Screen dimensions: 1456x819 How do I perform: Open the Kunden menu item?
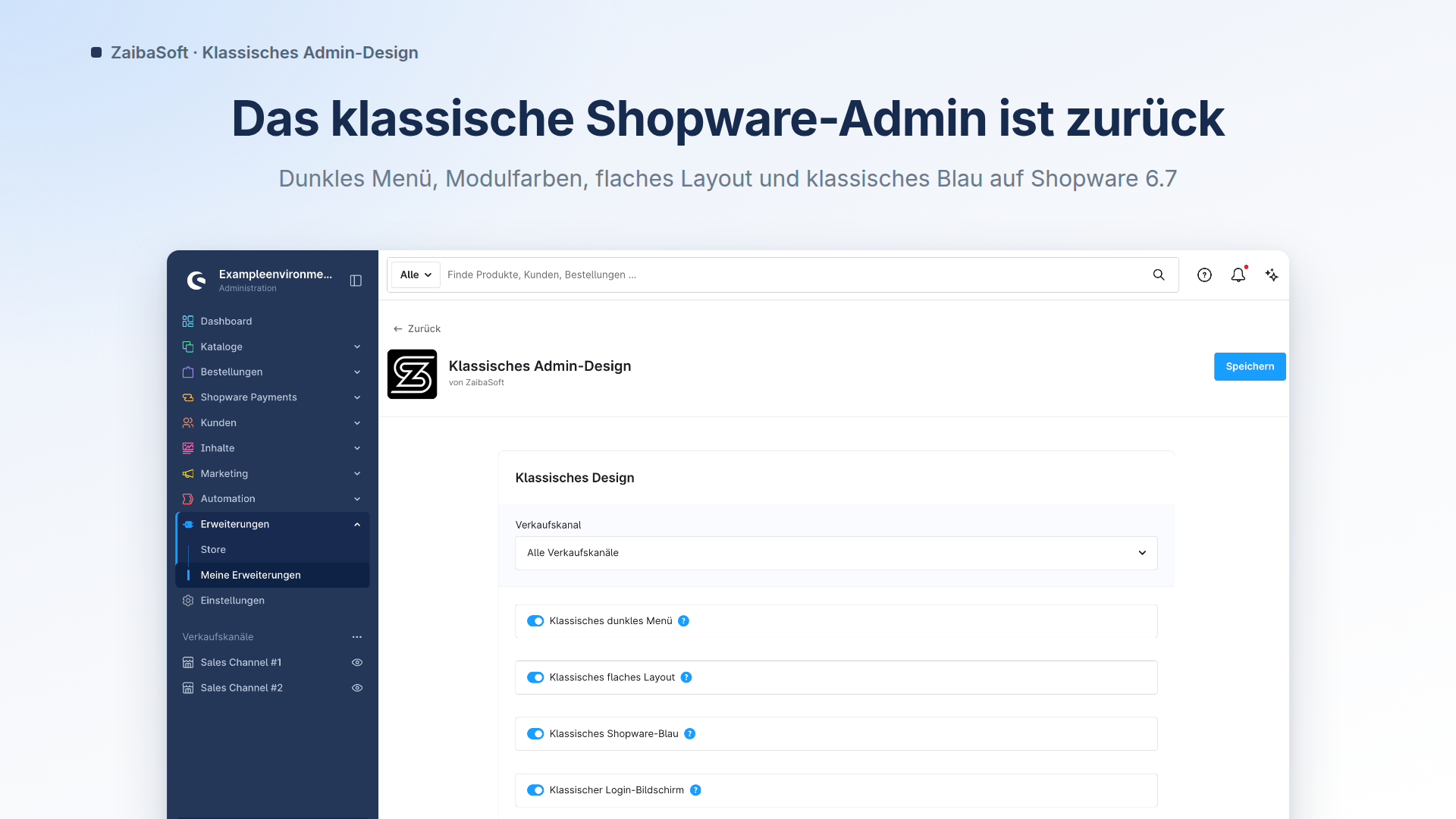point(272,423)
